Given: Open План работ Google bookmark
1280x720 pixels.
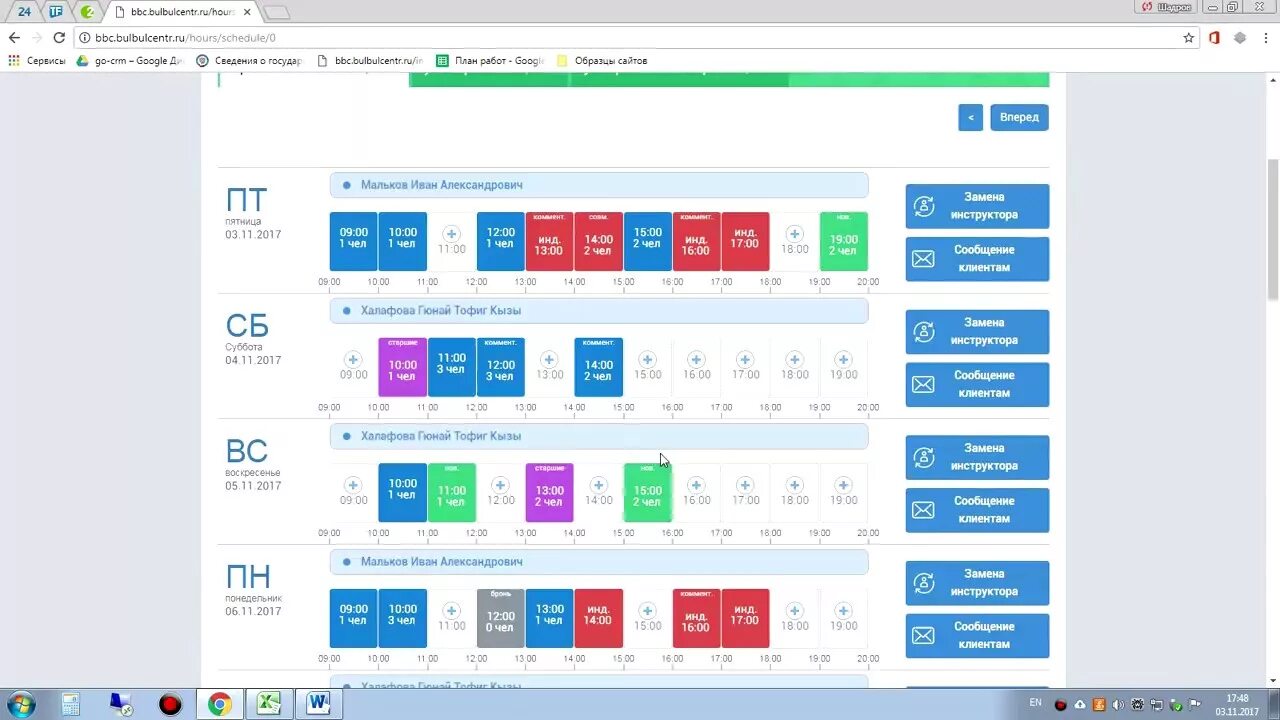Looking at the screenshot, I should click(489, 61).
